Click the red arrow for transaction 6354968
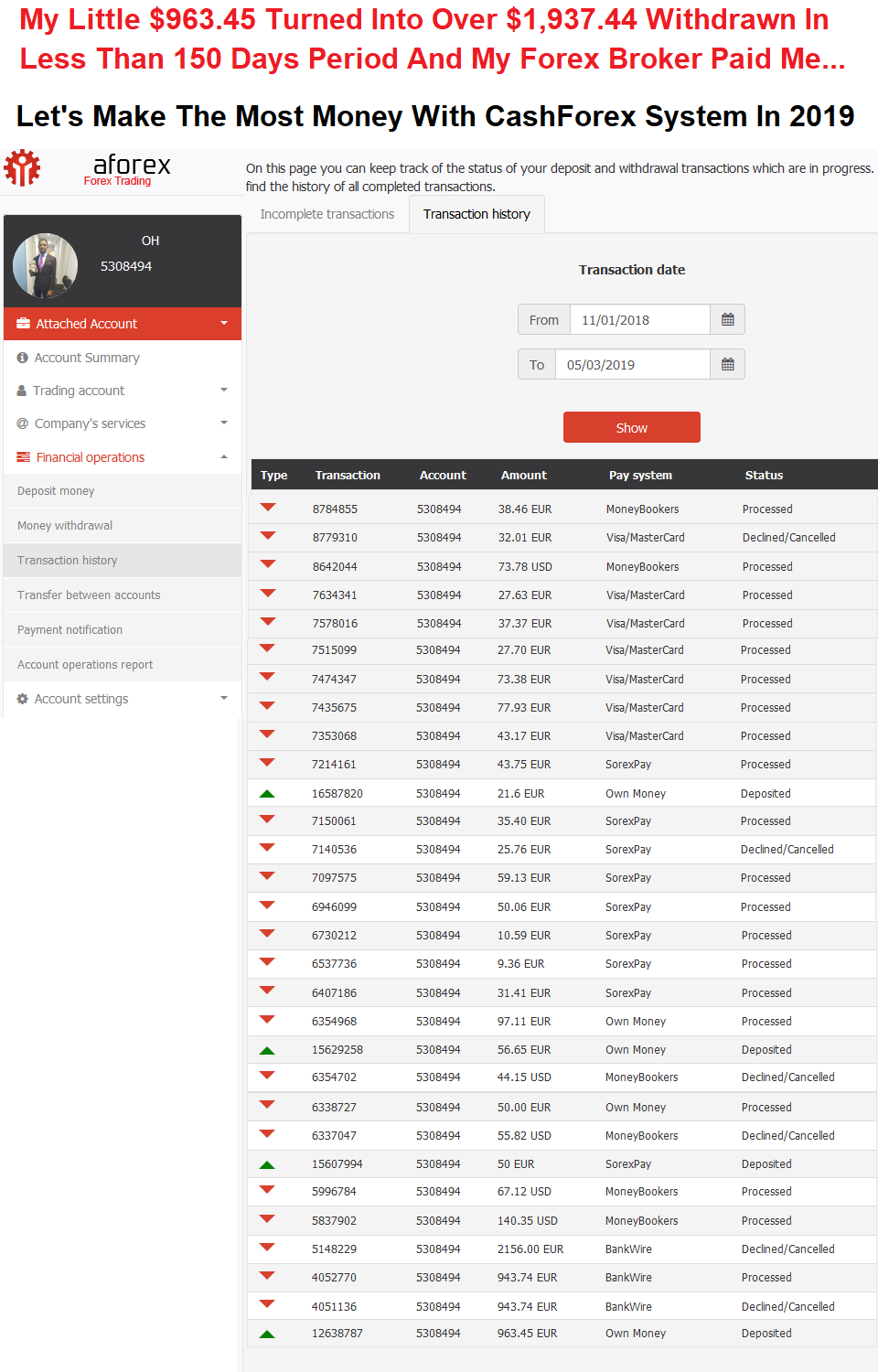878x1372 pixels. pos(267,1019)
